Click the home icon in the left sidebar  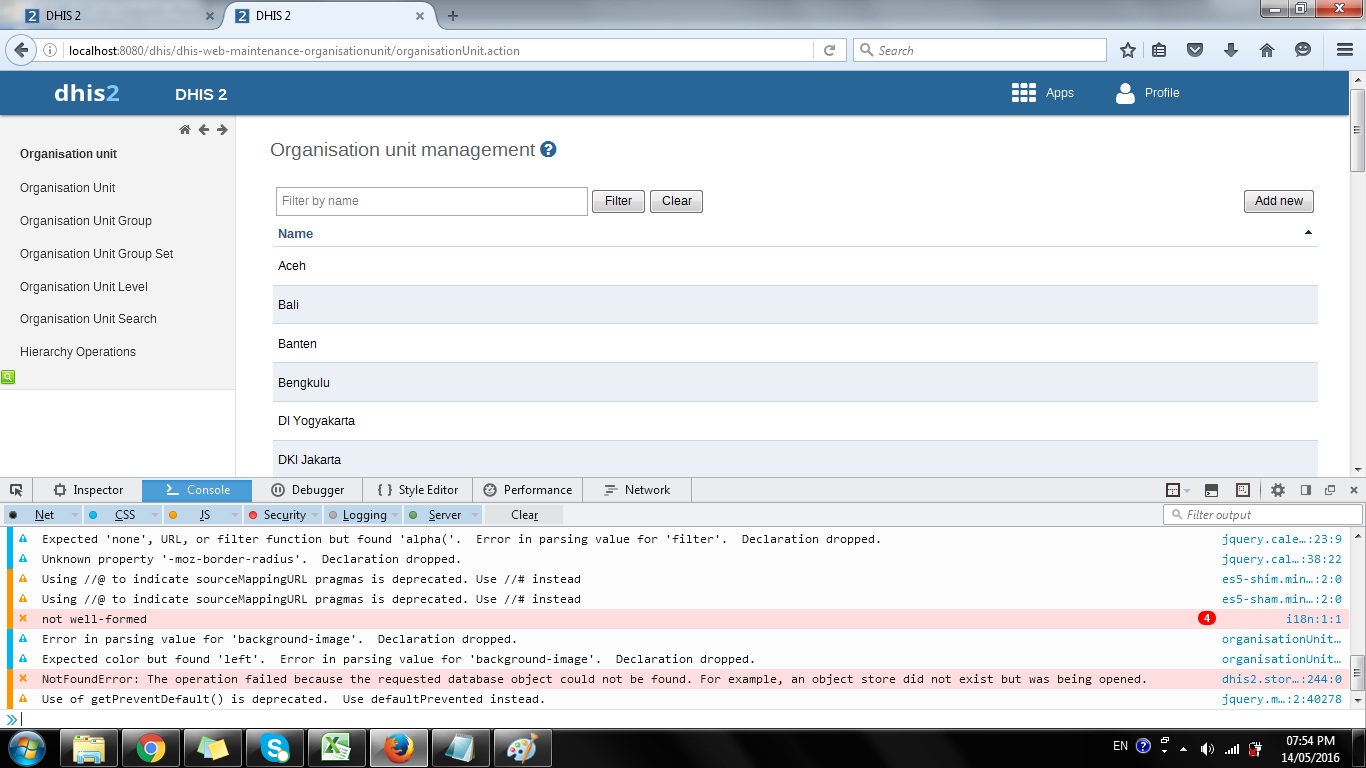[185, 130]
